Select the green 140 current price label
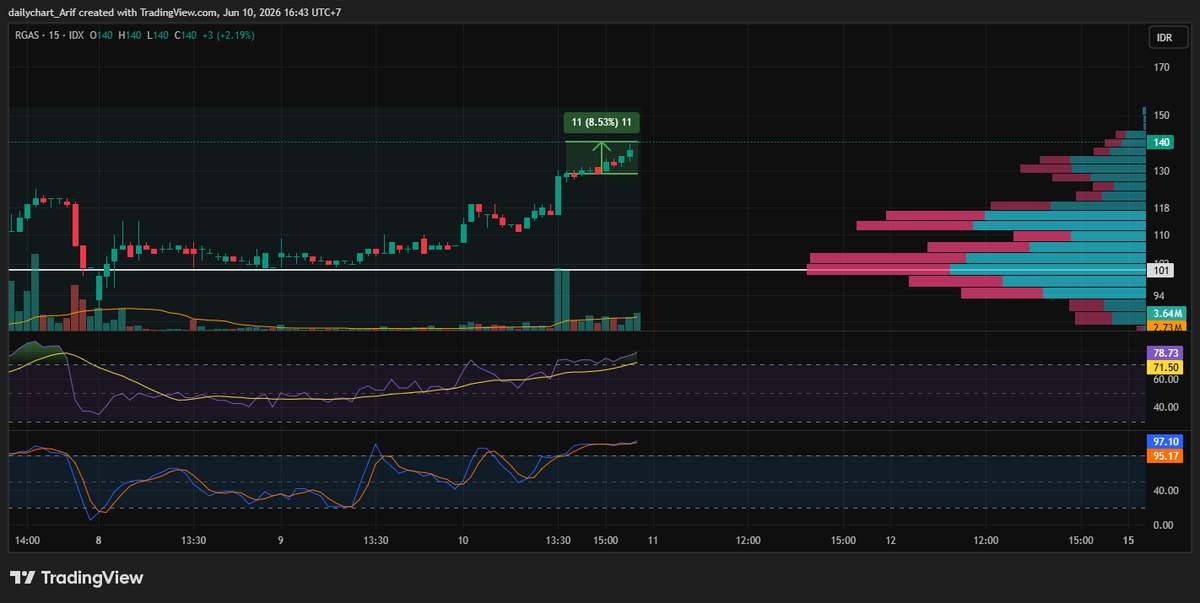1200x603 pixels. [x=1163, y=143]
